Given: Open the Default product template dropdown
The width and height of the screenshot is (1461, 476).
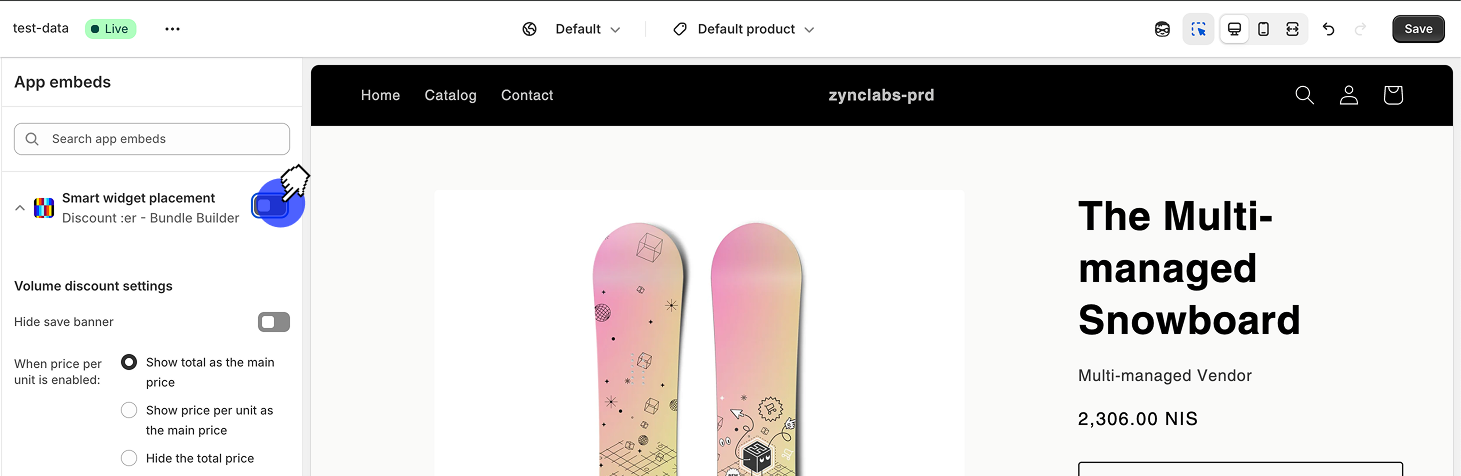Looking at the screenshot, I should coord(745,29).
